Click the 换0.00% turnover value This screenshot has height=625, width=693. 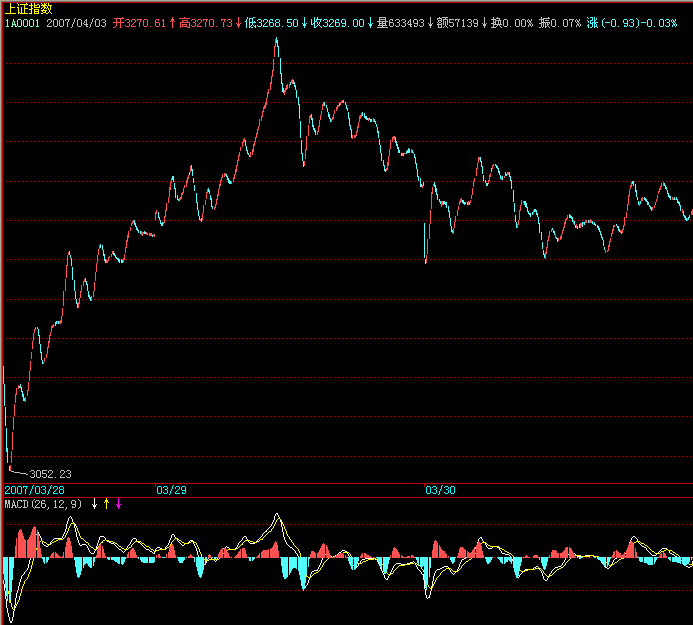tap(512, 21)
